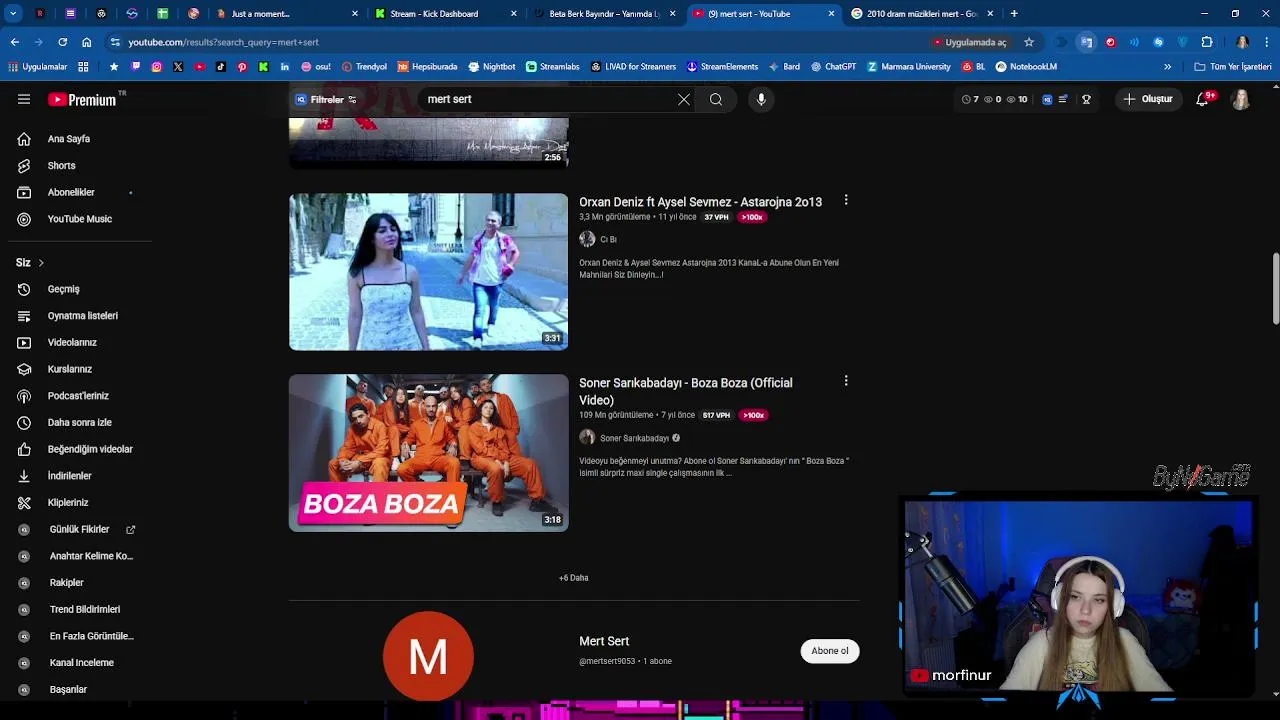Open Kurslarınız in the sidebar
This screenshot has height=720, width=1280.
[x=69, y=369]
